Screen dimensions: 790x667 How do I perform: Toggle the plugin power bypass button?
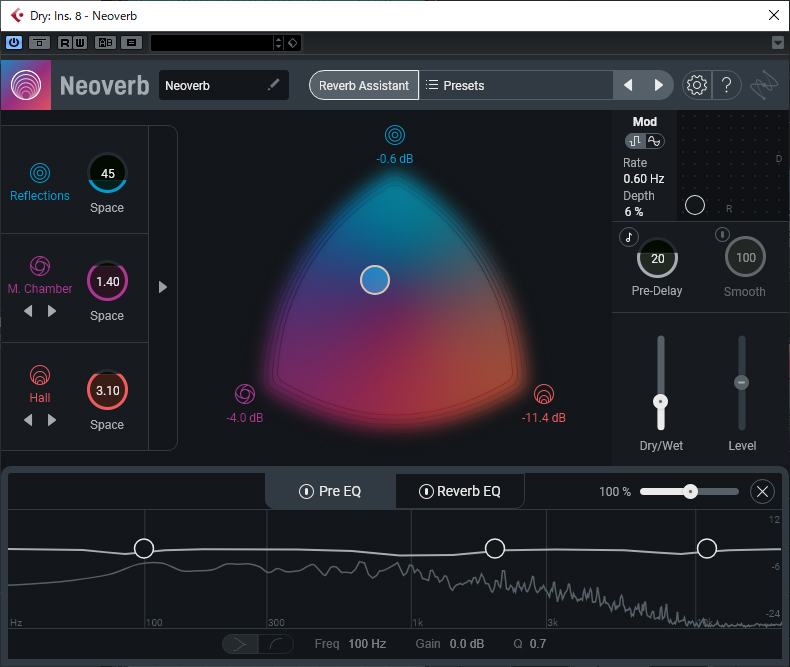pos(14,43)
